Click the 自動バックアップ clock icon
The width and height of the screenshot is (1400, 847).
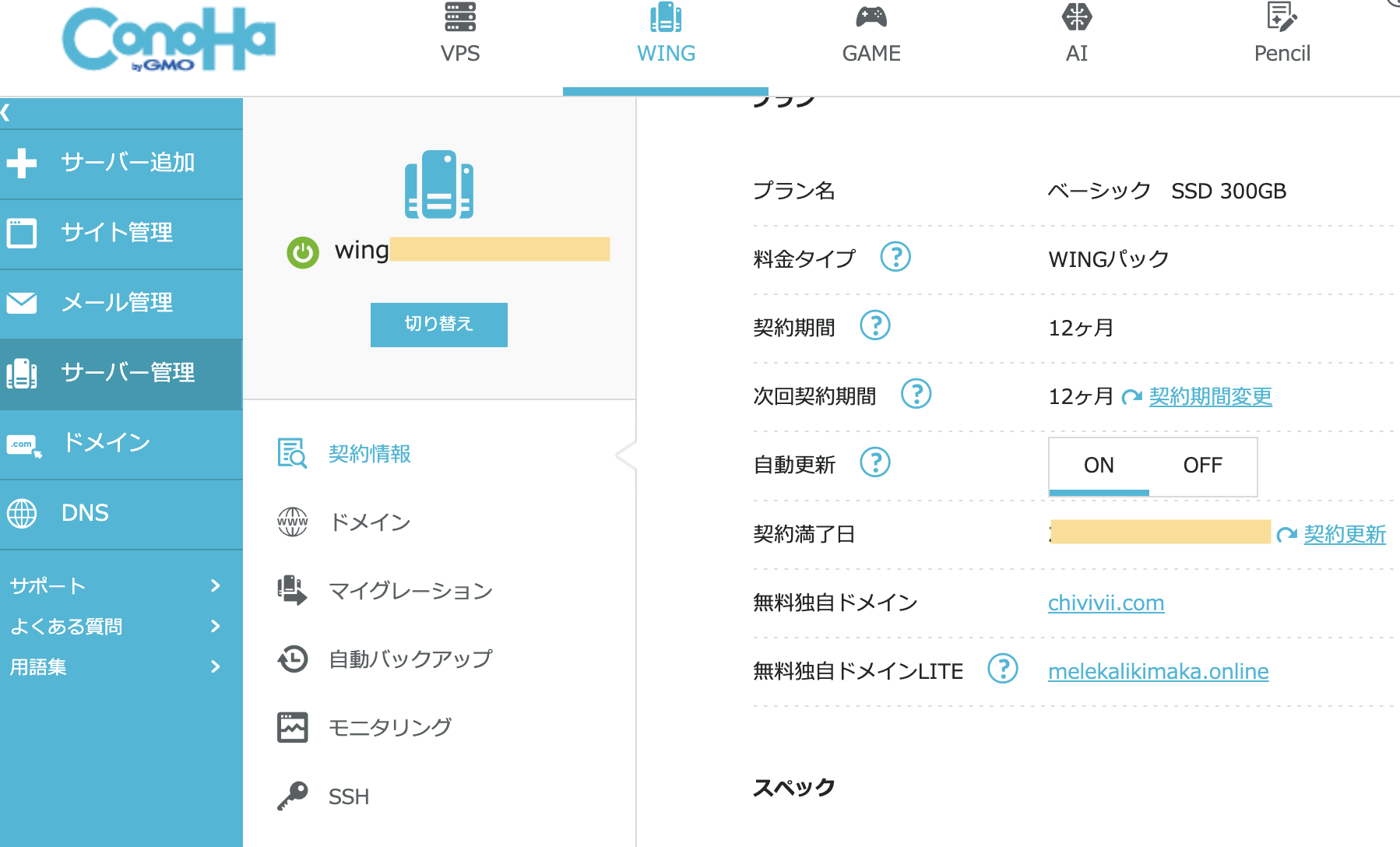coord(293,659)
